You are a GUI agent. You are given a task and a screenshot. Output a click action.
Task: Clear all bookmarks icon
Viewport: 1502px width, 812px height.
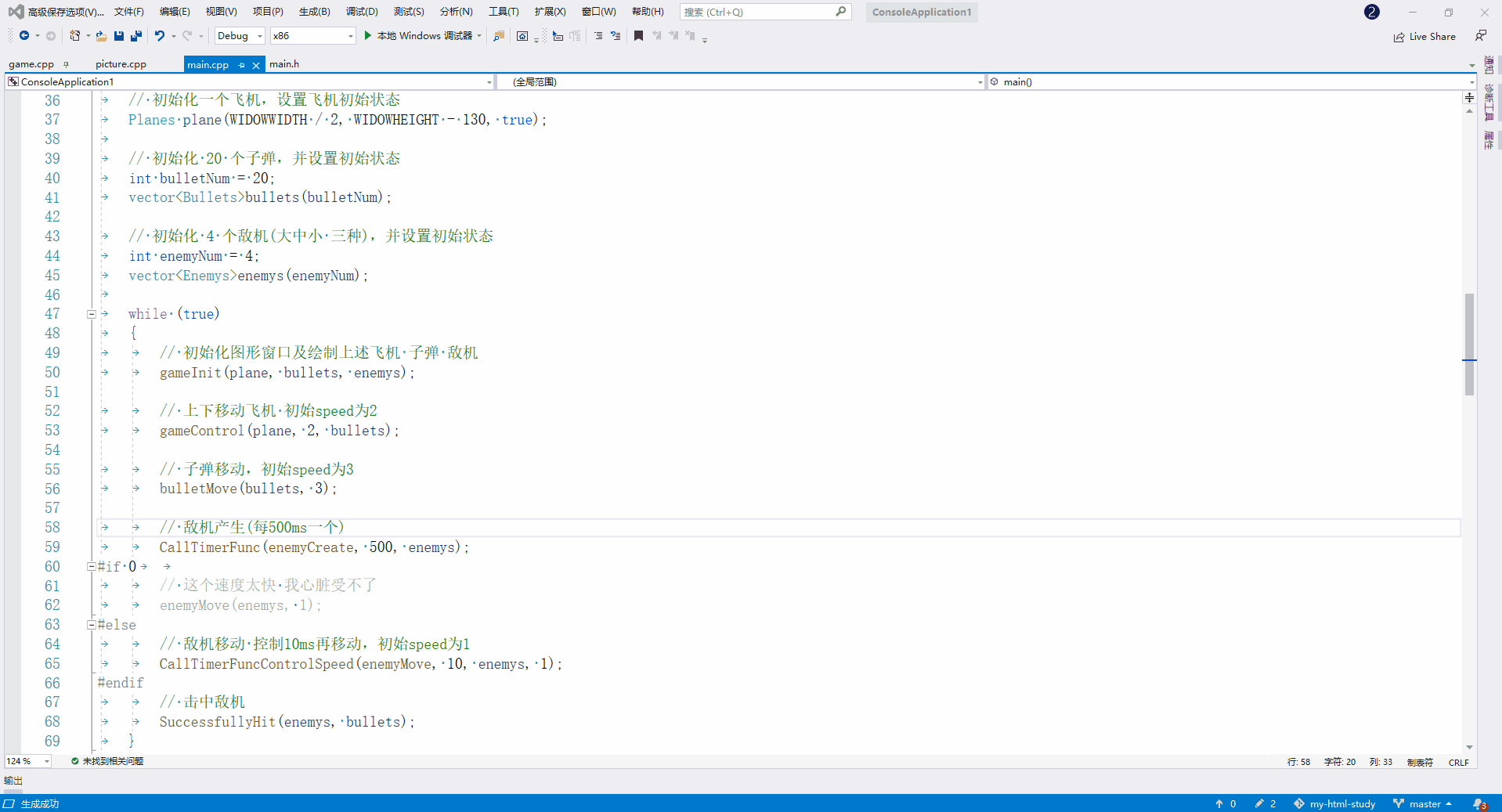pyautogui.click(x=690, y=36)
